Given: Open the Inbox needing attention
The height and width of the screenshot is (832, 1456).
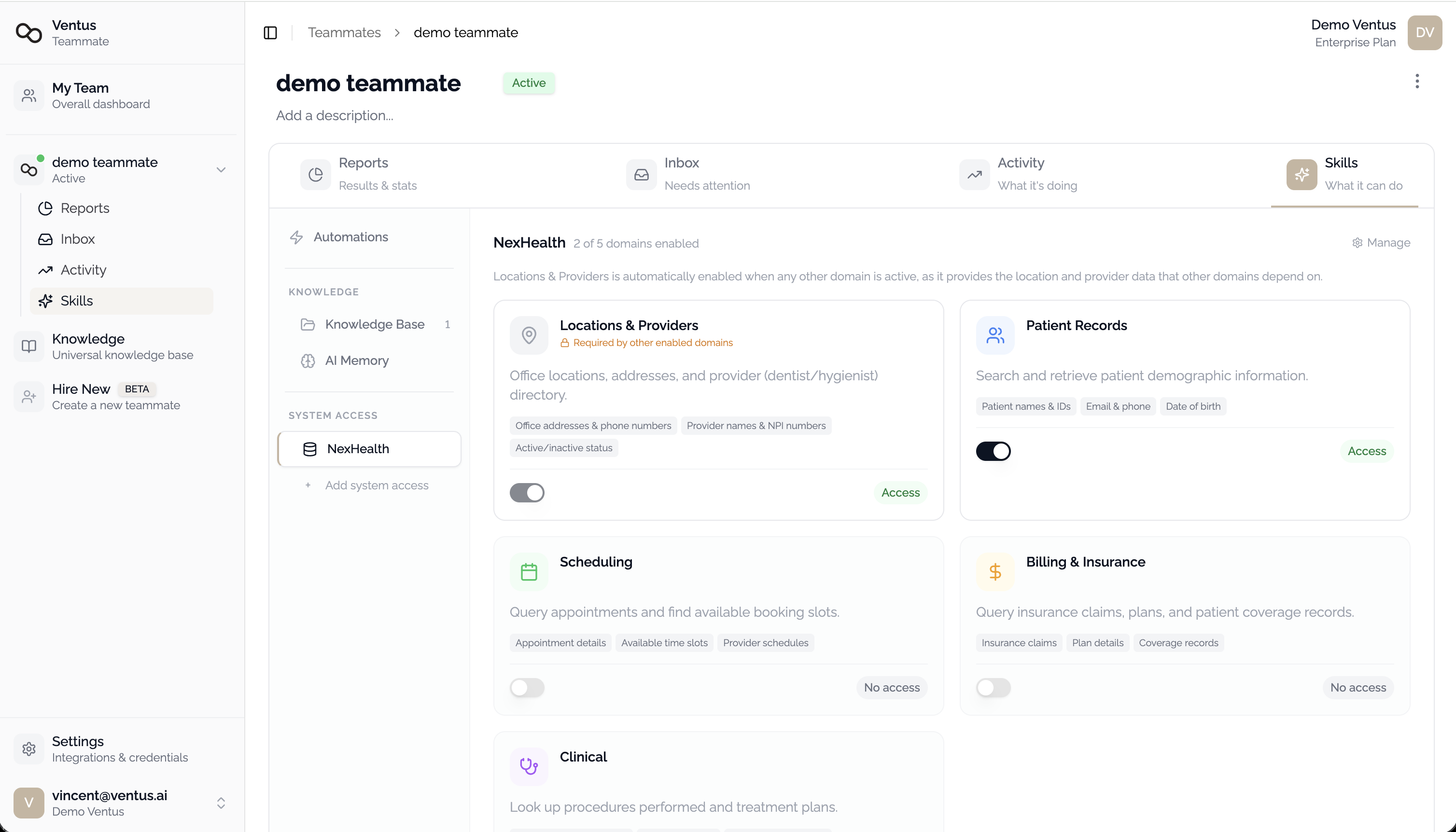Looking at the screenshot, I should pos(682,174).
